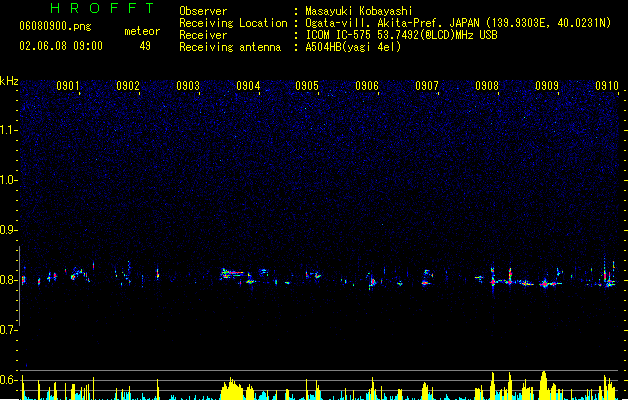Image resolution: width=629 pixels, height=400 pixels.
Task: Click the 0.8 kHz axis label
Action: coord(8,280)
